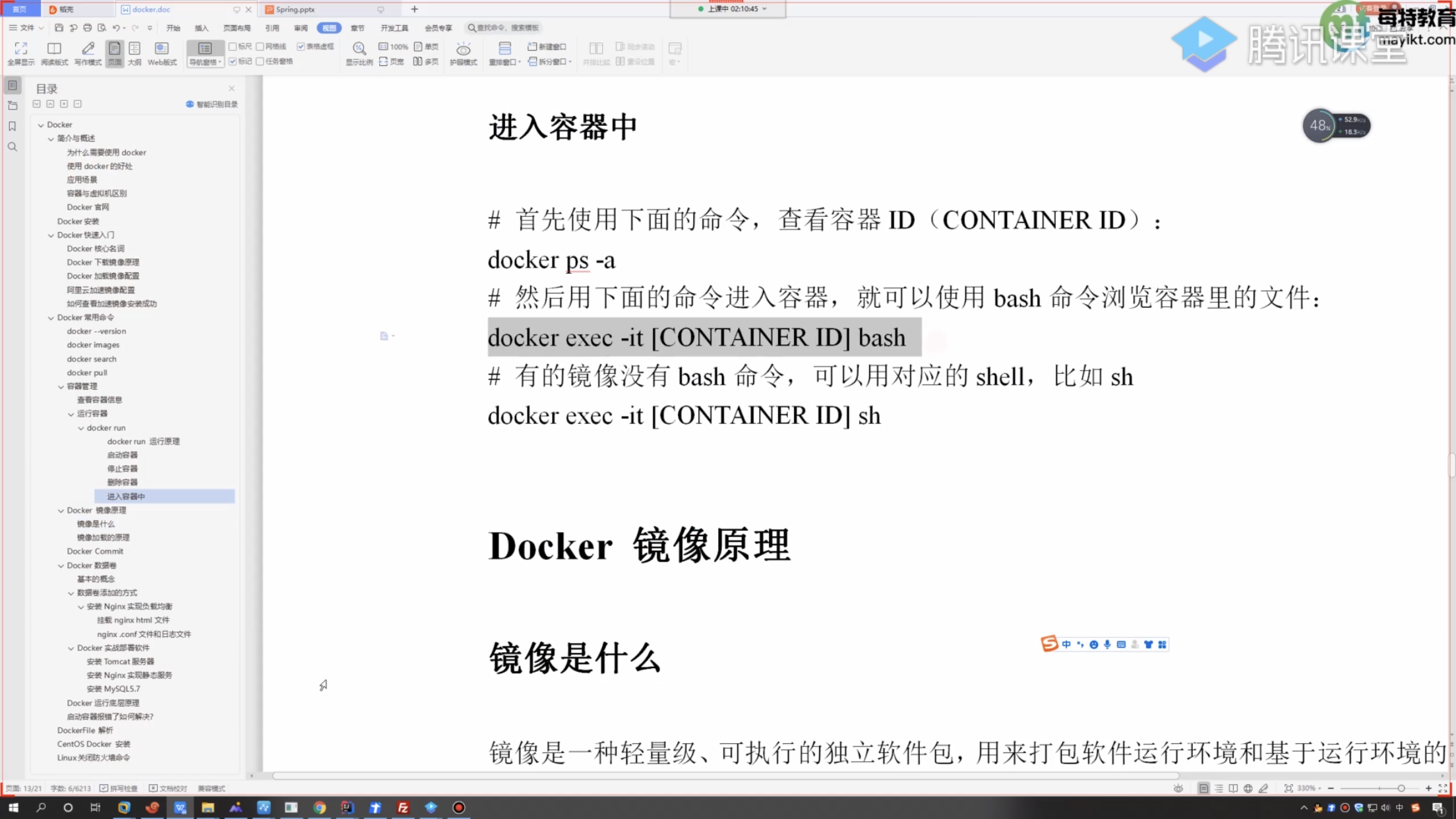Collapse the docker run tree node
The image size is (1456, 819).
[81, 428]
